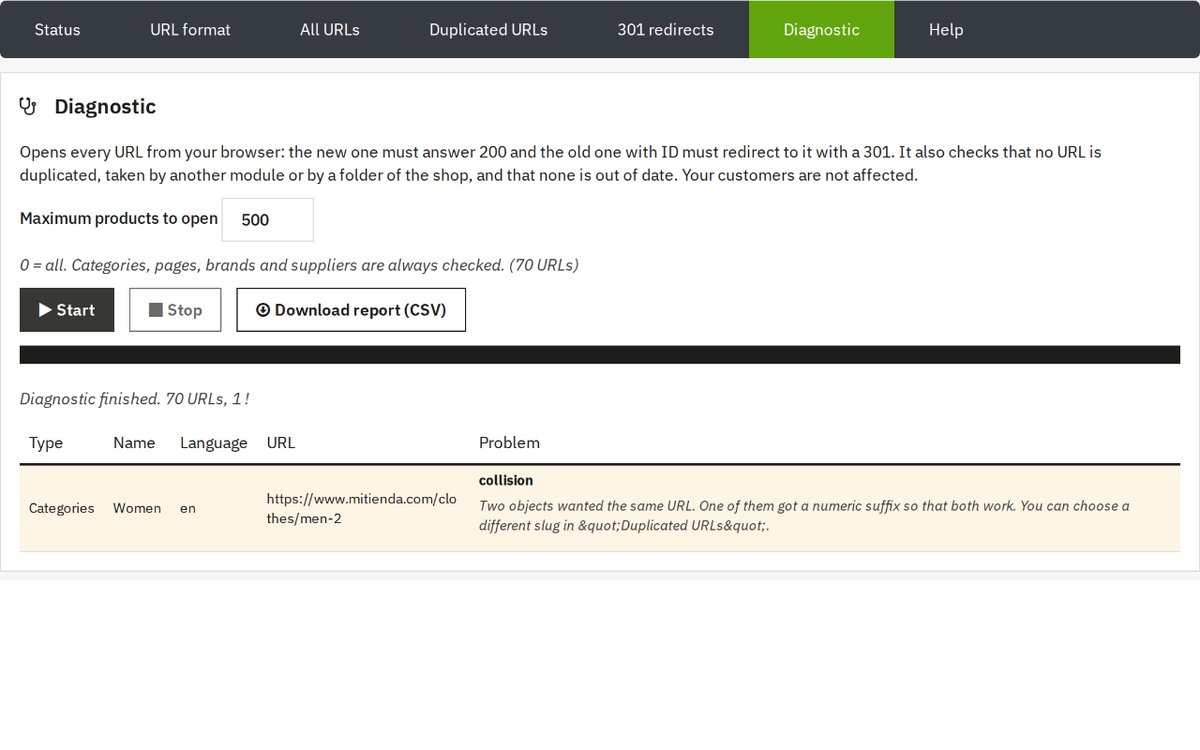The height and width of the screenshot is (750, 1200).
Task: Click the Language column header
Action: [x=214, y=442]
